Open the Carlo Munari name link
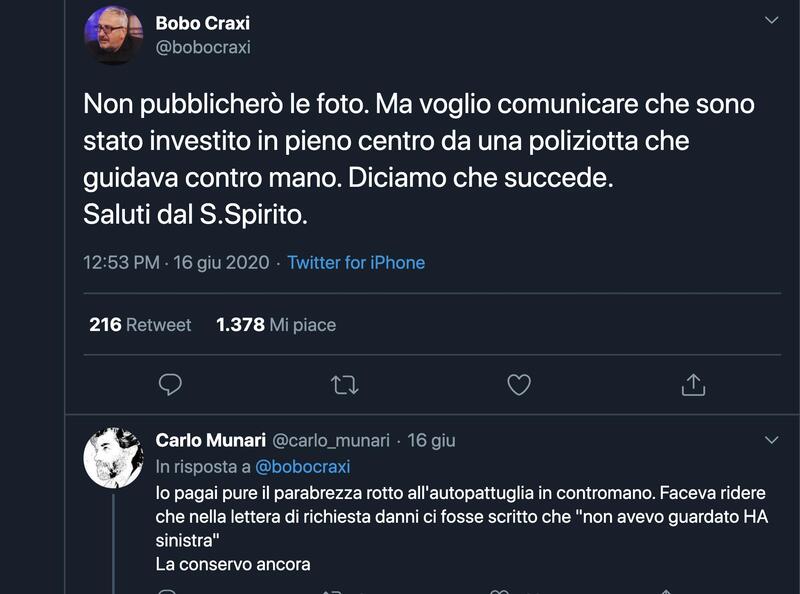Viewport: 800px width, 594px height. tap(210, 440)
